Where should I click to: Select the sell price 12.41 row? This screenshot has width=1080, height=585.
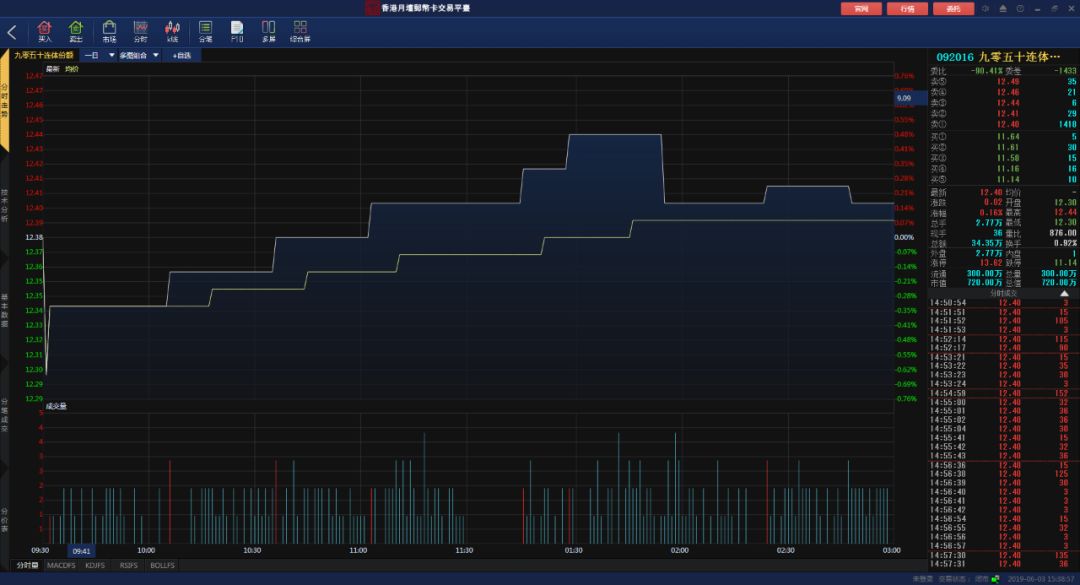point(1003,114)
